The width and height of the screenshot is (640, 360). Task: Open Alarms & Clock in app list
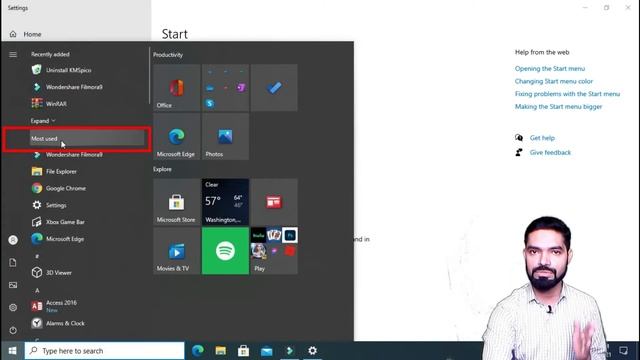click(87, 323)
